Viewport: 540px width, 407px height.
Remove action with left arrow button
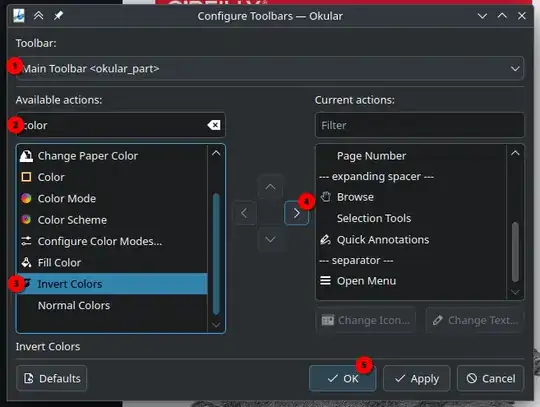coord(244,213)
